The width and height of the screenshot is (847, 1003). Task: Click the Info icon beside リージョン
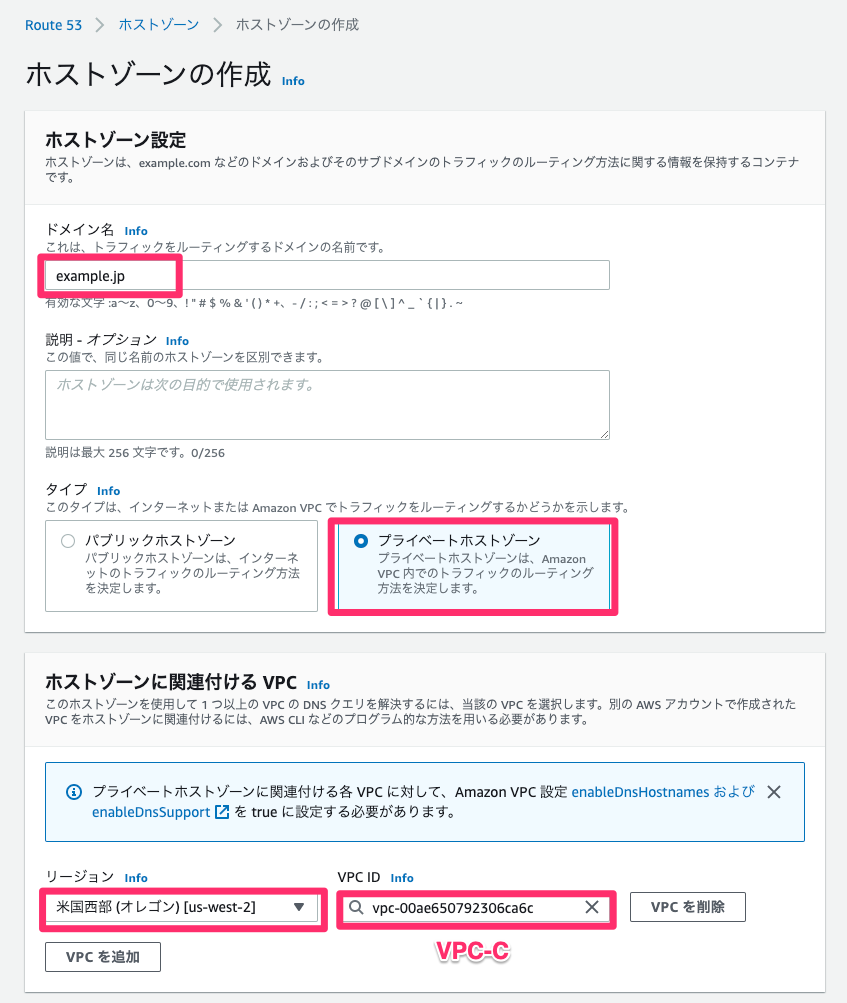135,877
